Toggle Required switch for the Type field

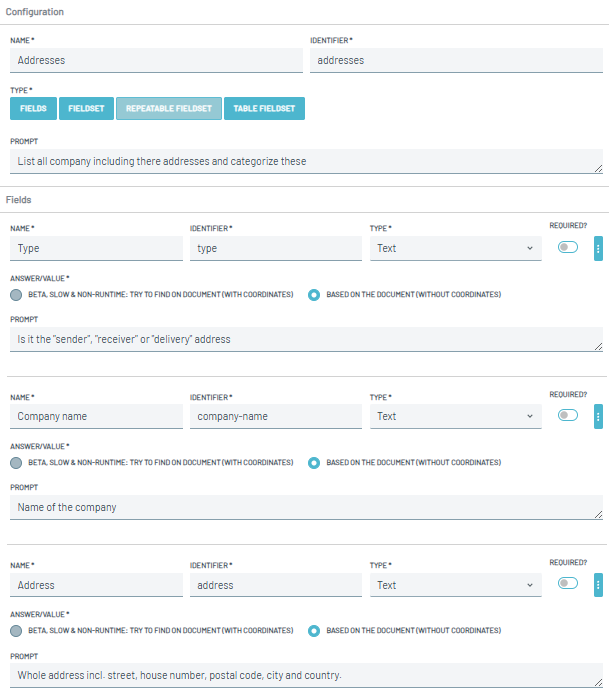568,247
